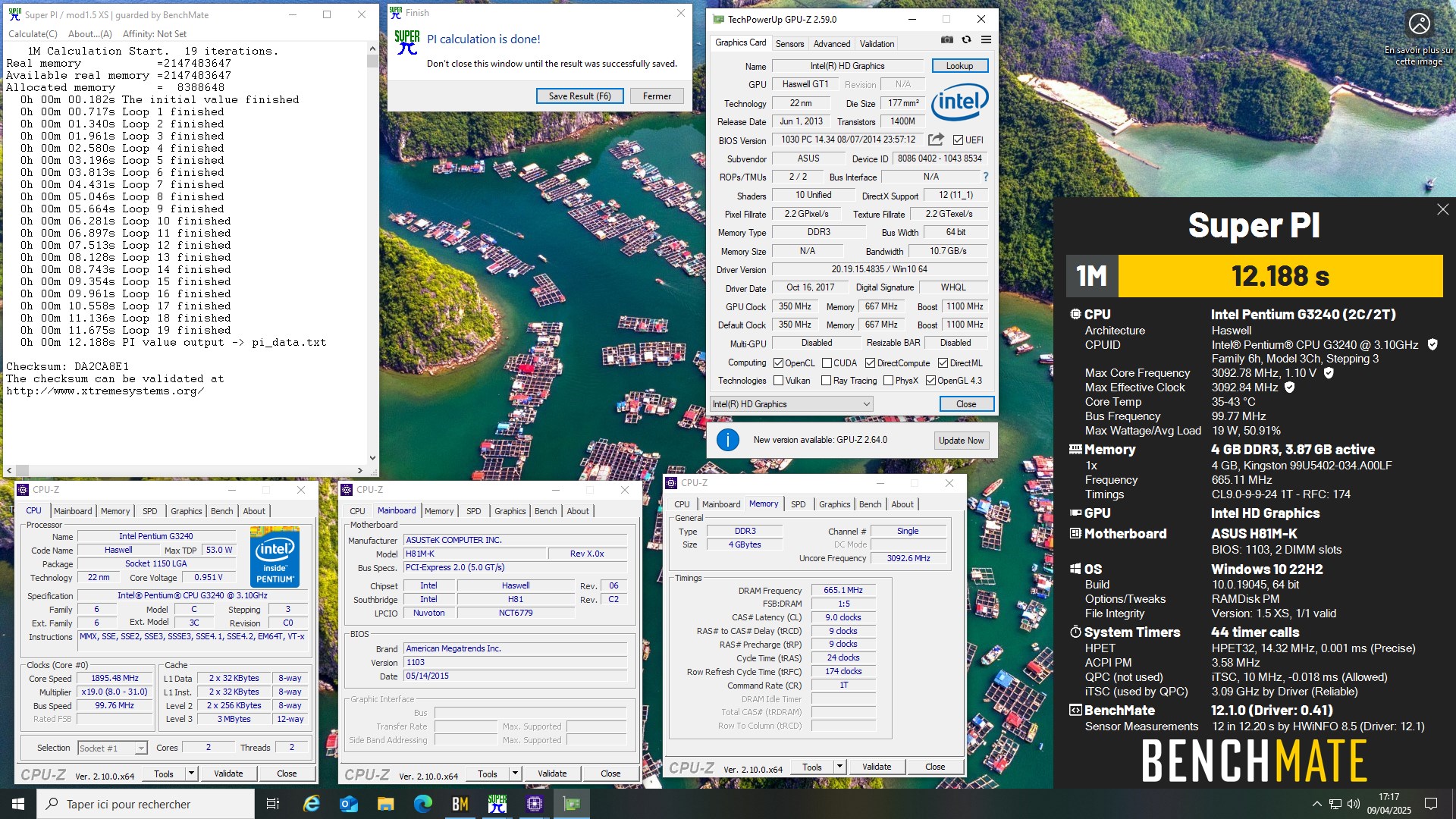
Task: Open Outlook from the taskbar
Action: coord(349,804)
